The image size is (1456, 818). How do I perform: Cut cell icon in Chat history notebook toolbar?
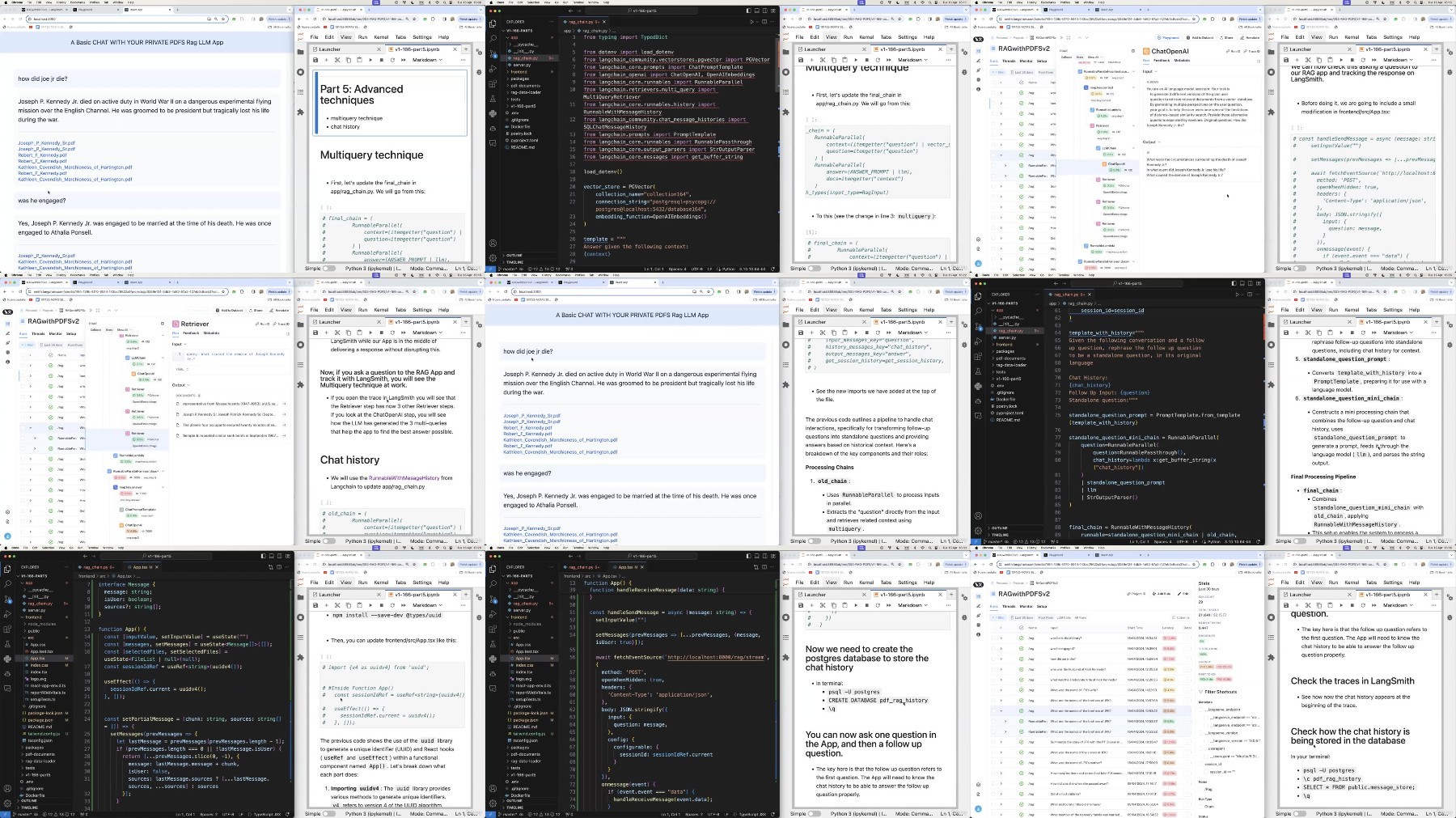pyautogui.click(x=337, y=333)
